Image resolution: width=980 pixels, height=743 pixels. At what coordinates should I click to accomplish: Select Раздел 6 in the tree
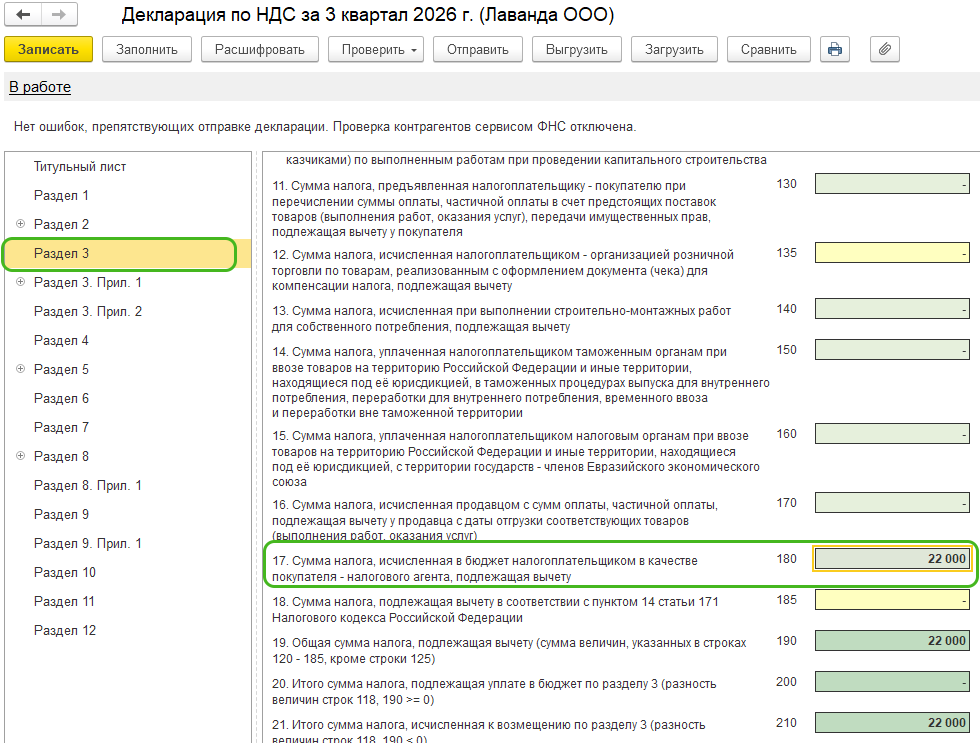point(61,398)
